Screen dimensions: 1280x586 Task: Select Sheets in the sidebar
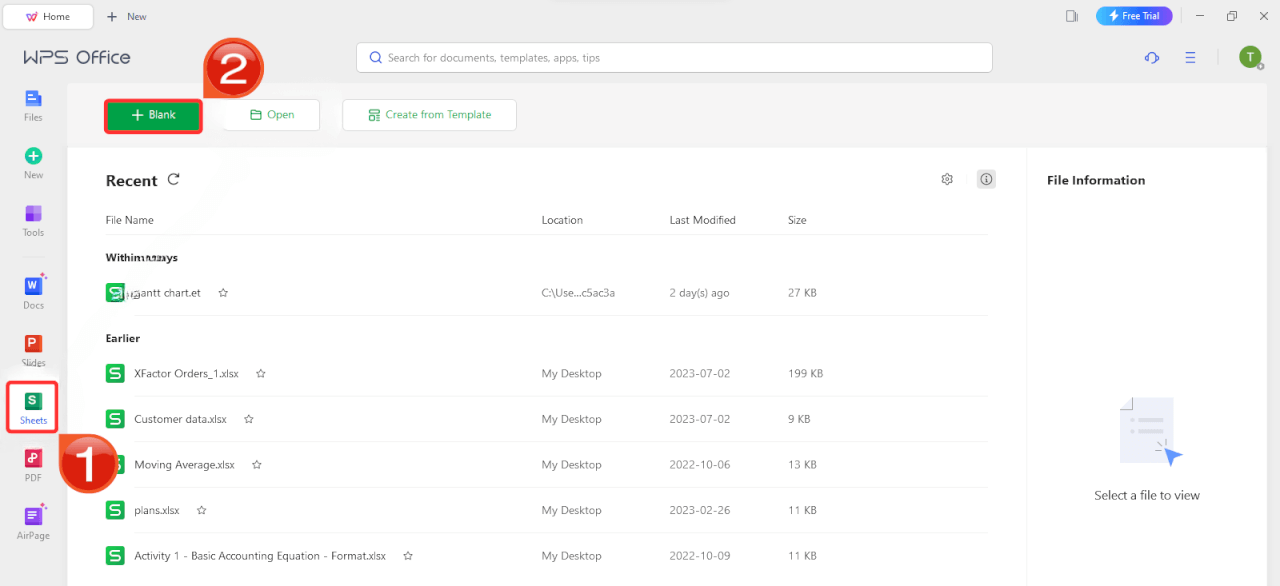click(33, 408)
